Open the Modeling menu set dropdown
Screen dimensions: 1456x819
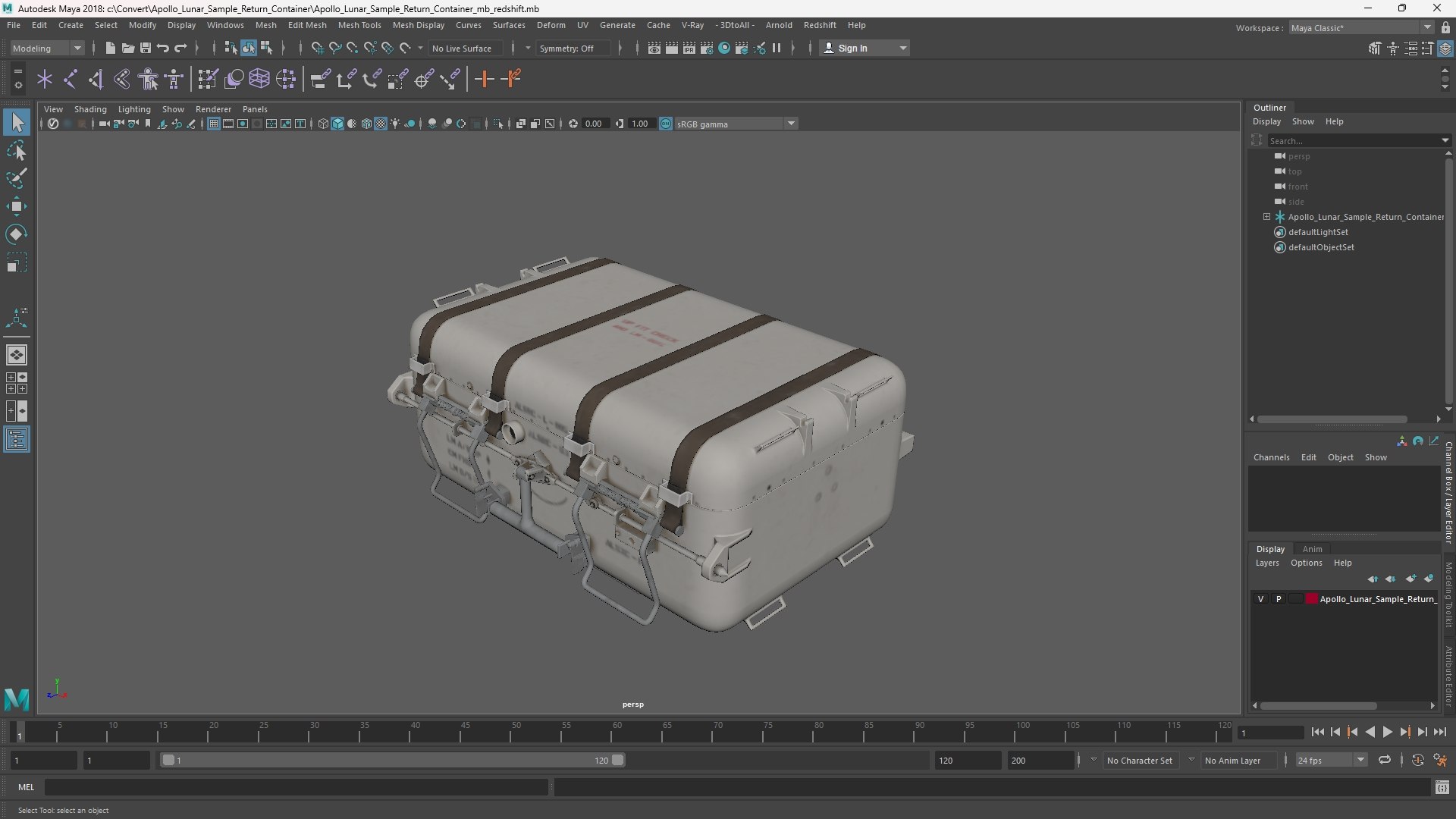click(47, 48)
